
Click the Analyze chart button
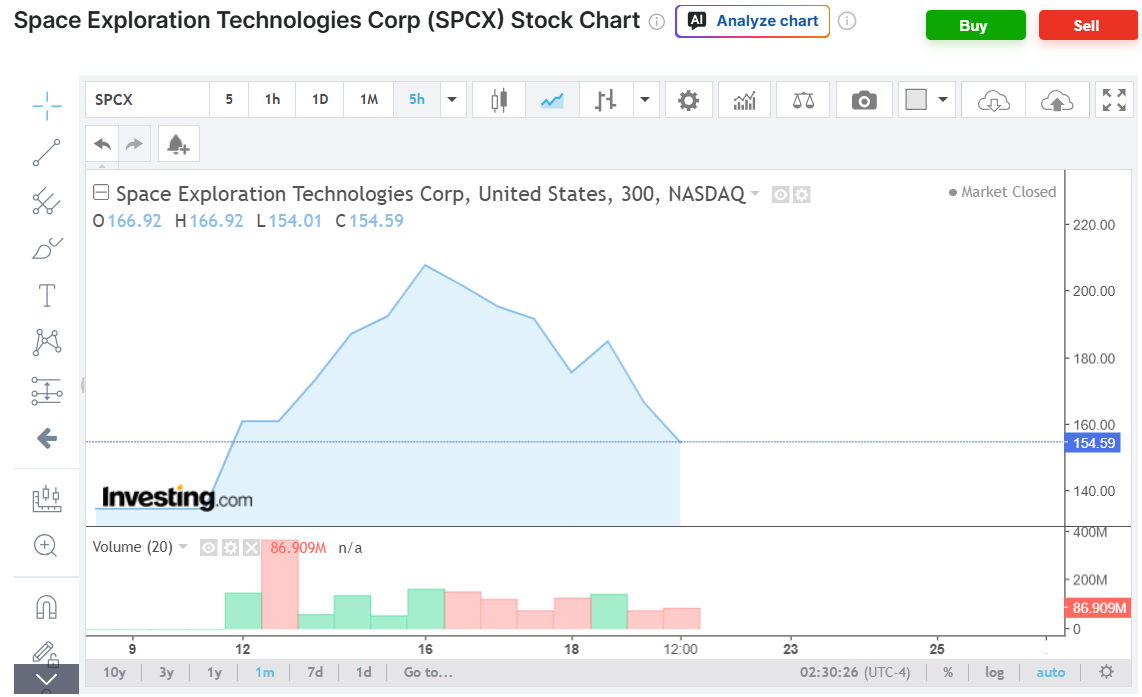(x=752, y=21)
